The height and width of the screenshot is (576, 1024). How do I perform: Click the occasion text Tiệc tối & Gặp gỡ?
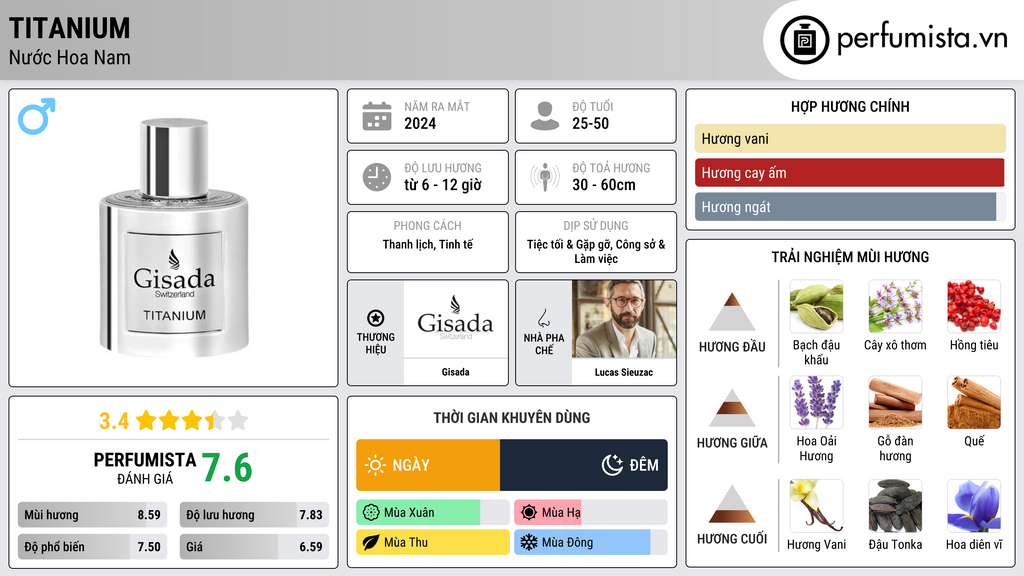coord(570,244)
